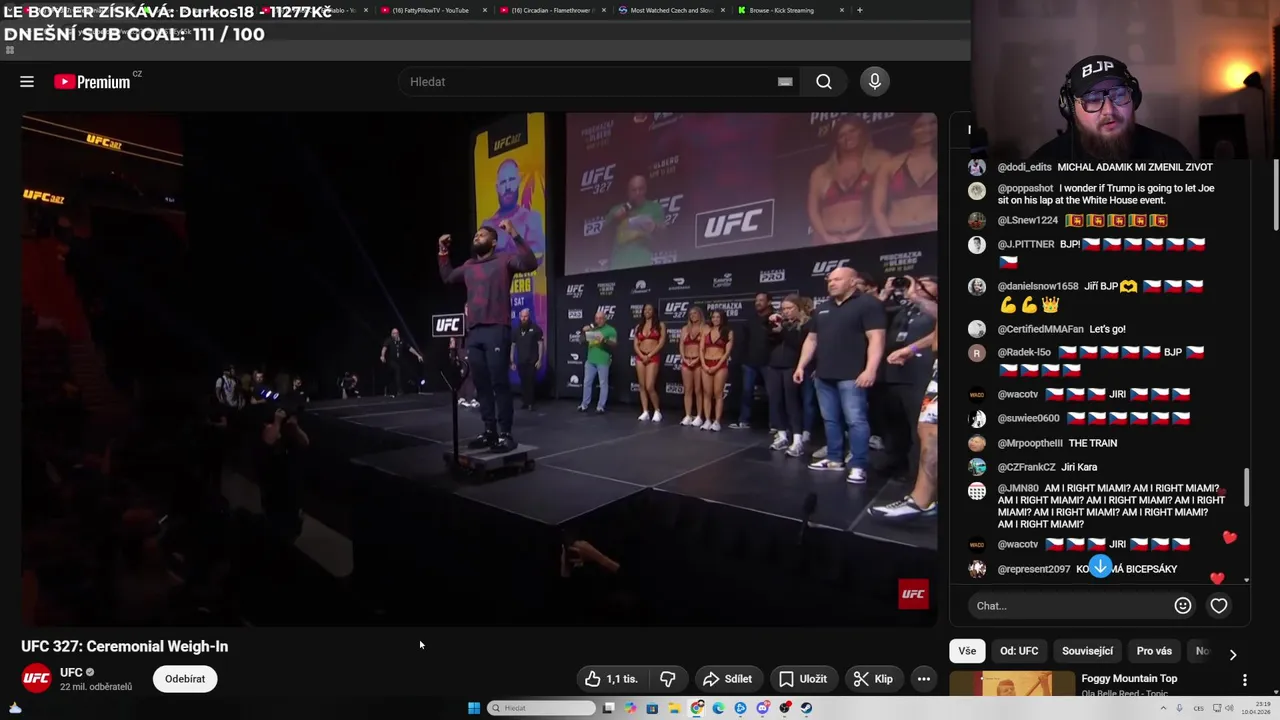Screen dimensions: 1280x720
Task: Click the video player area
Action: 480,369
